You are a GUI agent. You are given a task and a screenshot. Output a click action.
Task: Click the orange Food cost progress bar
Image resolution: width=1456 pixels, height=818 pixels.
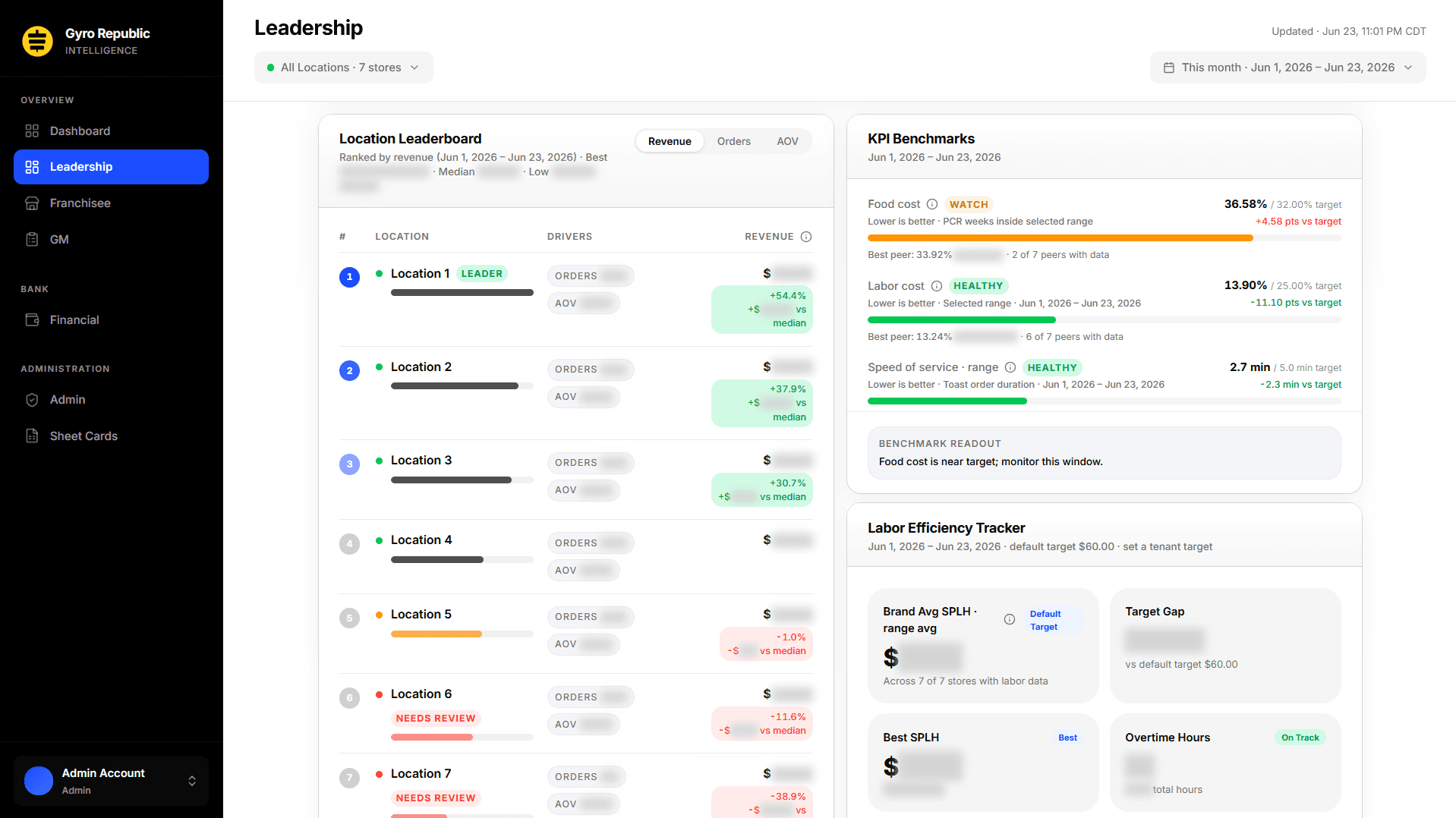(x=1060, y=238)
